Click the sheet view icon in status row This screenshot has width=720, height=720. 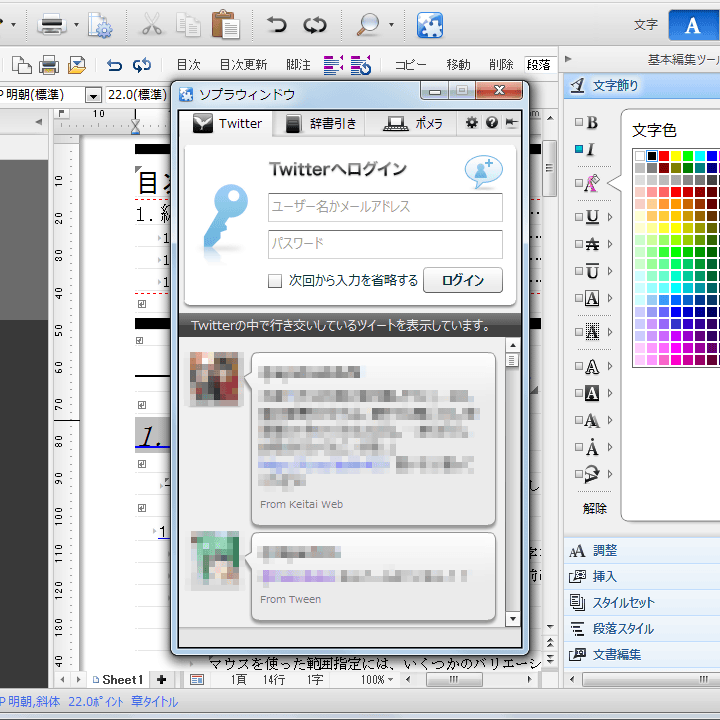pos(197,680)
